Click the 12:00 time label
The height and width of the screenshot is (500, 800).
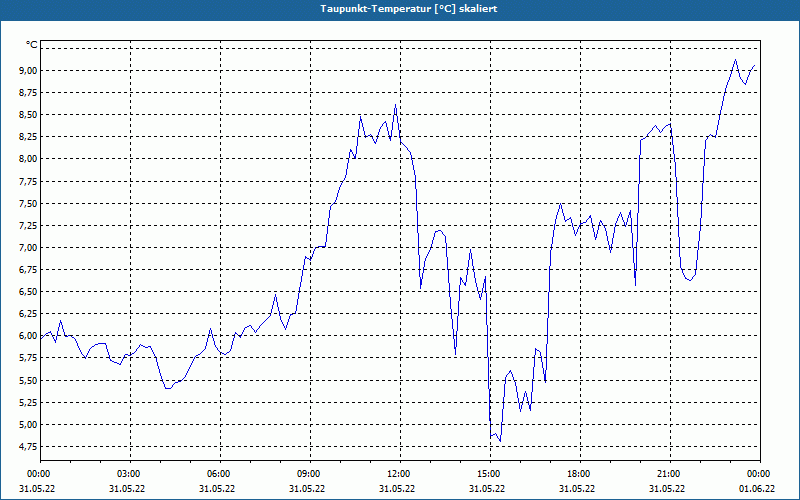pyautogui.click(x=399, y=474)
